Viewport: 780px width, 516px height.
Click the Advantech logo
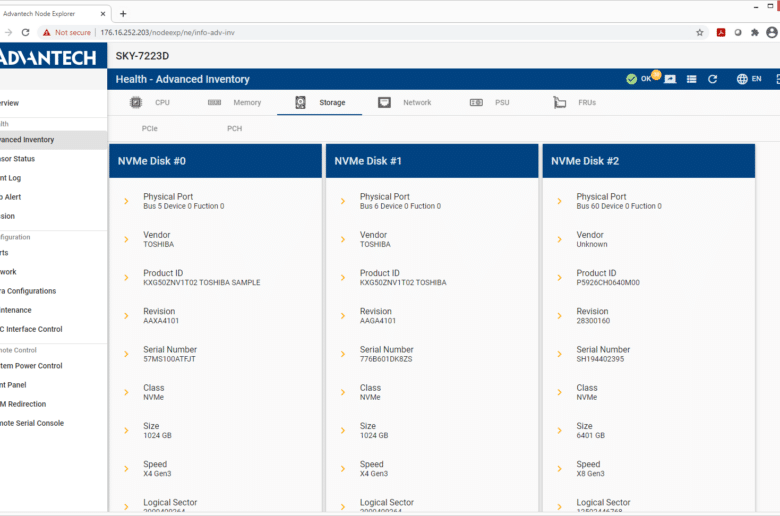coord(49,57)
